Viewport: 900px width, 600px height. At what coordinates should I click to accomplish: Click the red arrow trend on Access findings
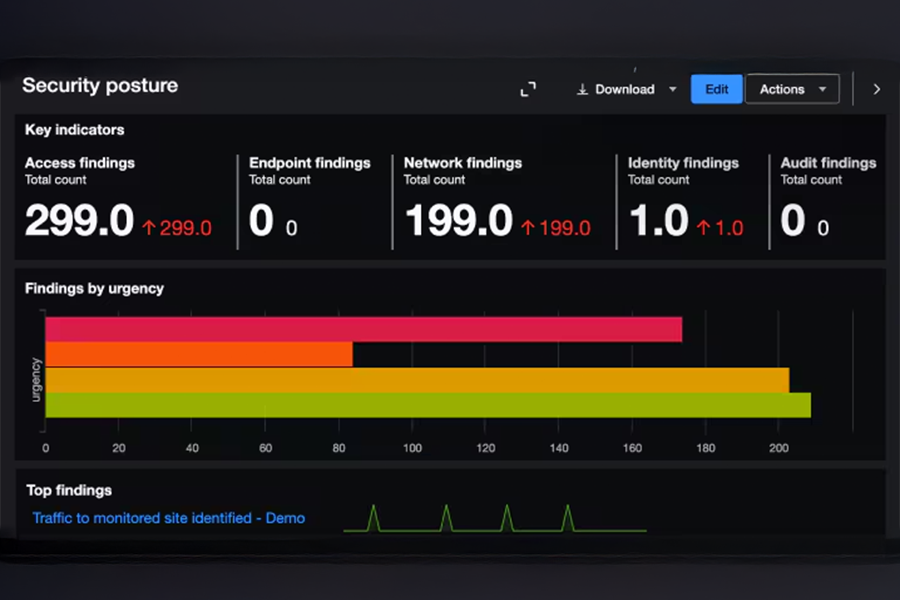[149, 228]
